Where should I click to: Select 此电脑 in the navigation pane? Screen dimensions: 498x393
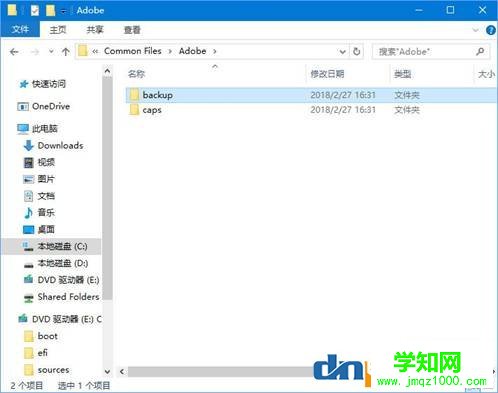[x=45, y=129]
